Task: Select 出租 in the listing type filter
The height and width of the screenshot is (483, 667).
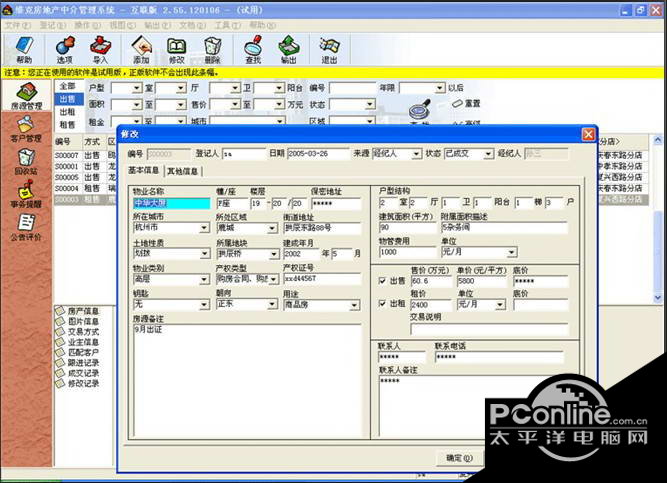Action: (68, 112)
